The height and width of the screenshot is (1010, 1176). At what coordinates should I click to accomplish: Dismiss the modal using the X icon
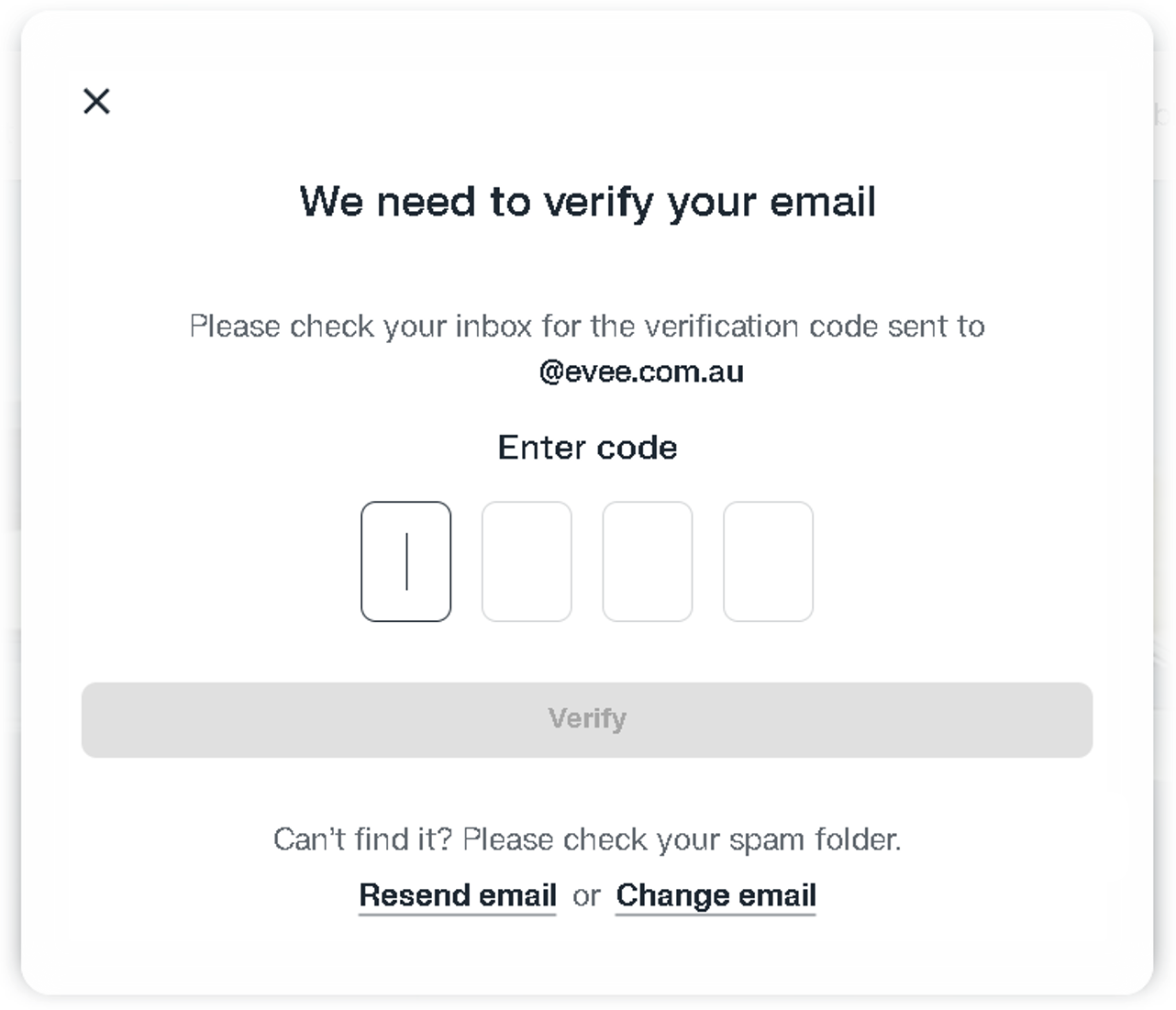pos(96,101)
